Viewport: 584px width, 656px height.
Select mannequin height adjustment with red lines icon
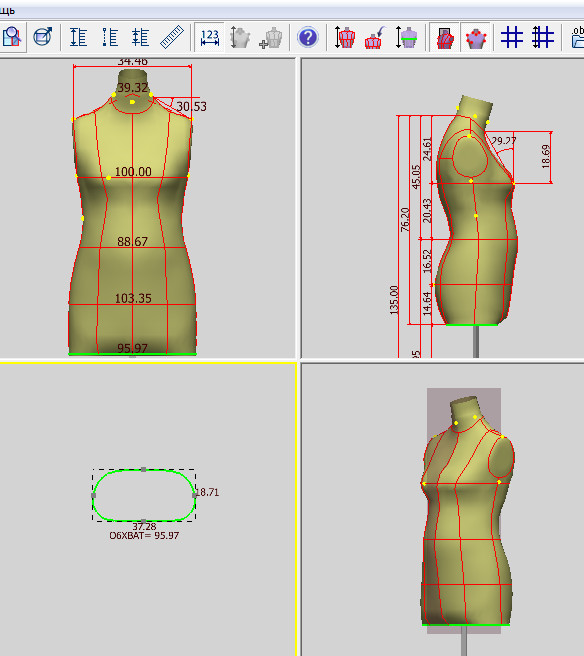point(345,37)
